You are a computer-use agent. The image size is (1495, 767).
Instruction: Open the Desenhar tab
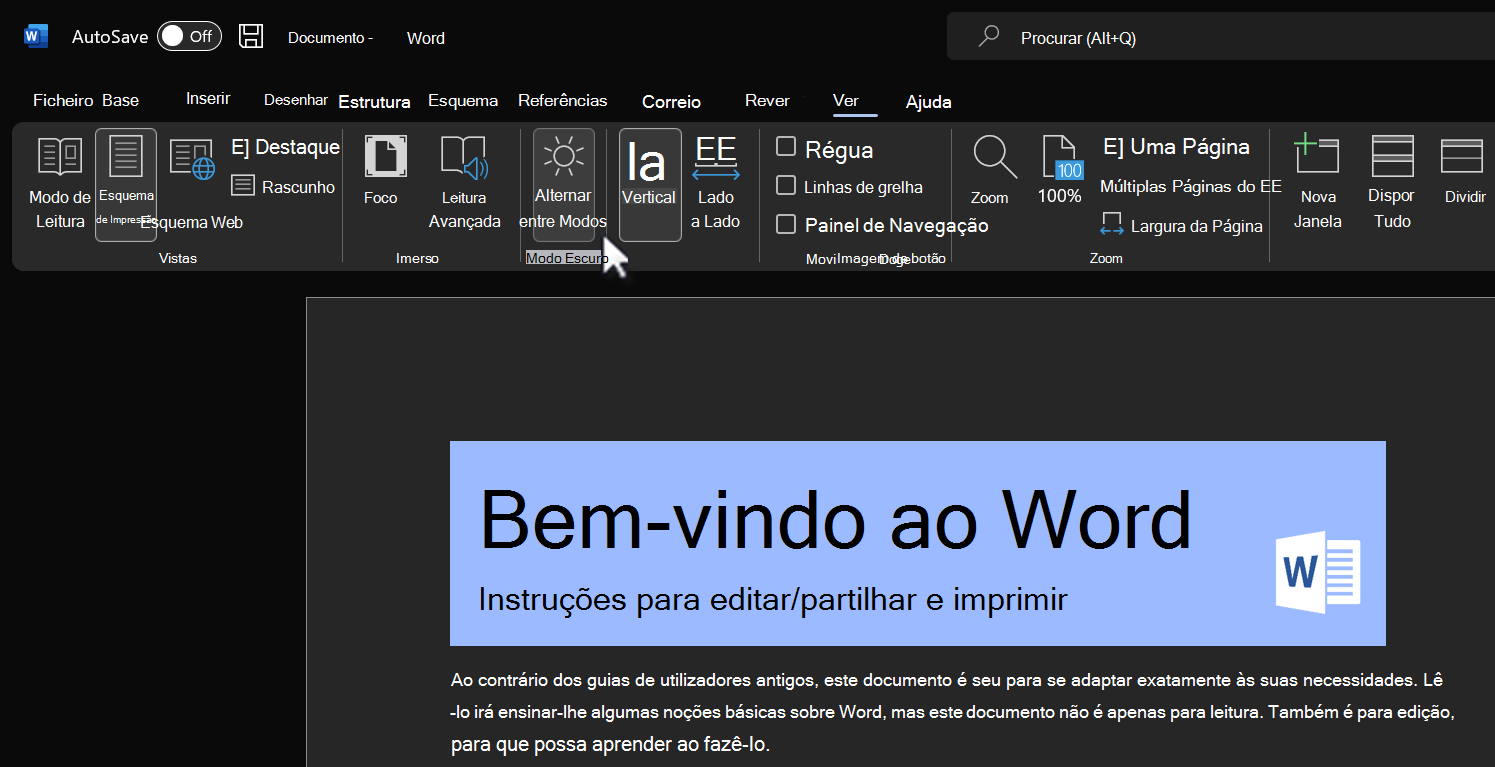(x=295, y=100)
